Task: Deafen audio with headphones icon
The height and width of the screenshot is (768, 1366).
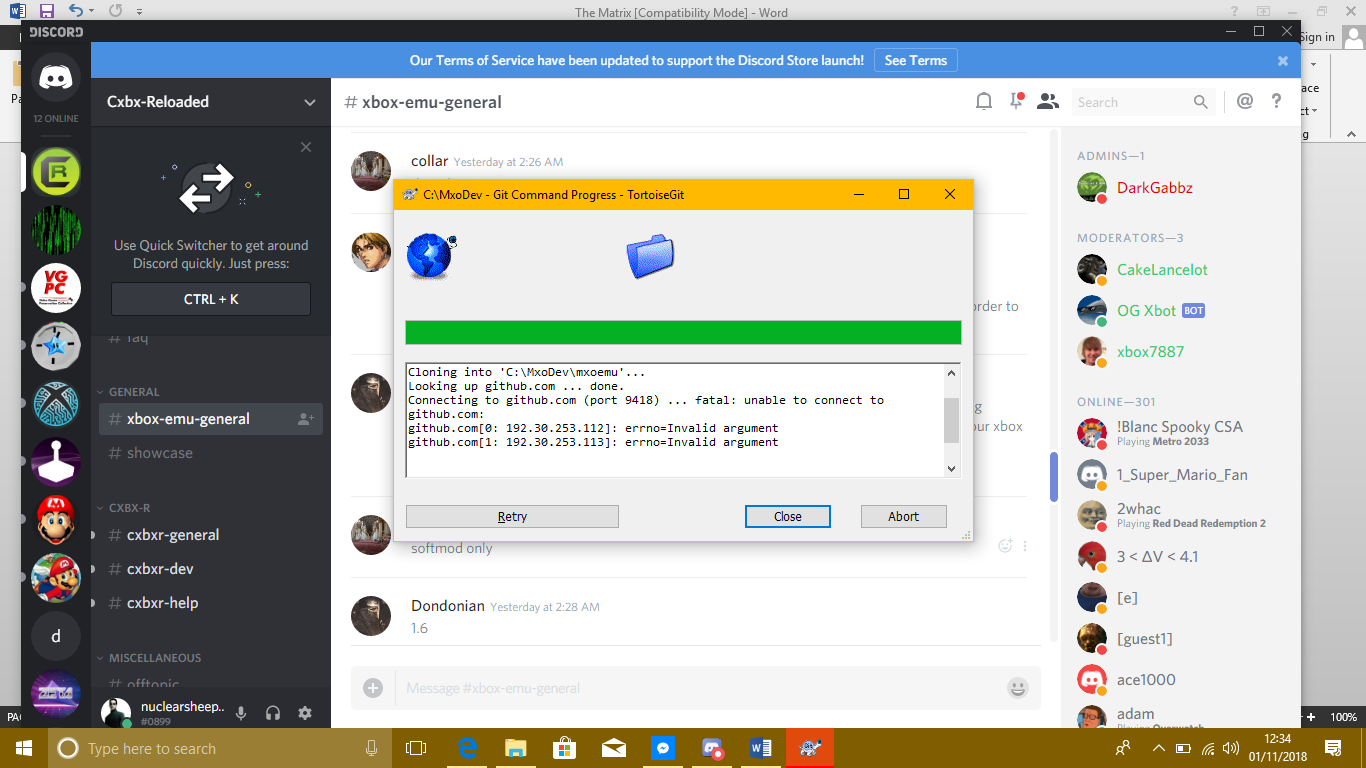Action: click(273, 713)
